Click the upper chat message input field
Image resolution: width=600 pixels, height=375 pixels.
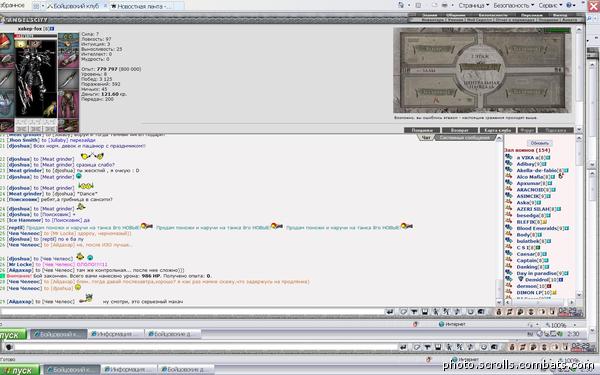[x=192, y=312]
